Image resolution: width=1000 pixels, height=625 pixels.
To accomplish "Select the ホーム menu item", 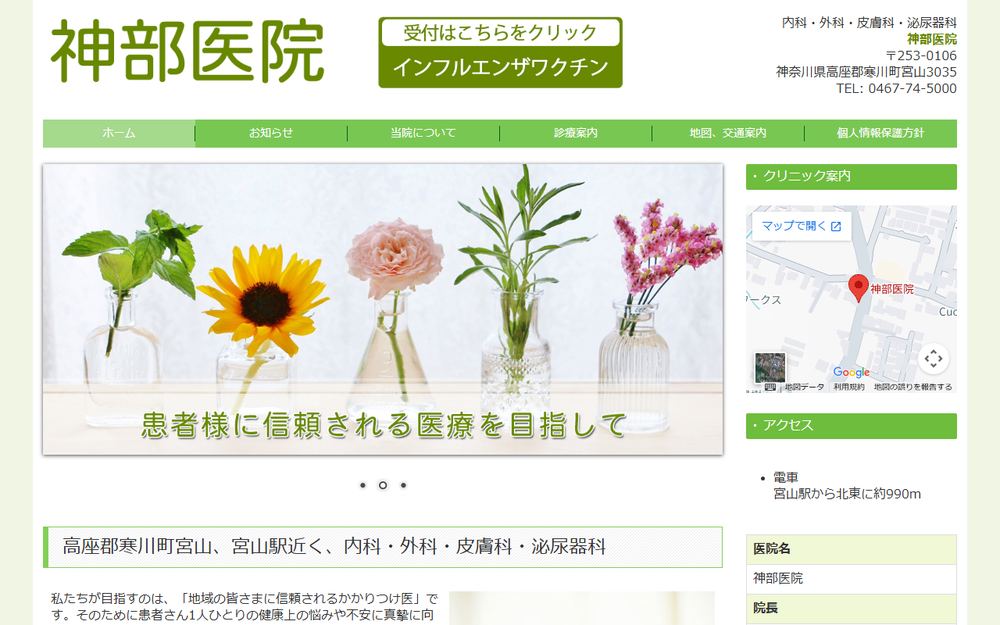I will tap(119, 133).
